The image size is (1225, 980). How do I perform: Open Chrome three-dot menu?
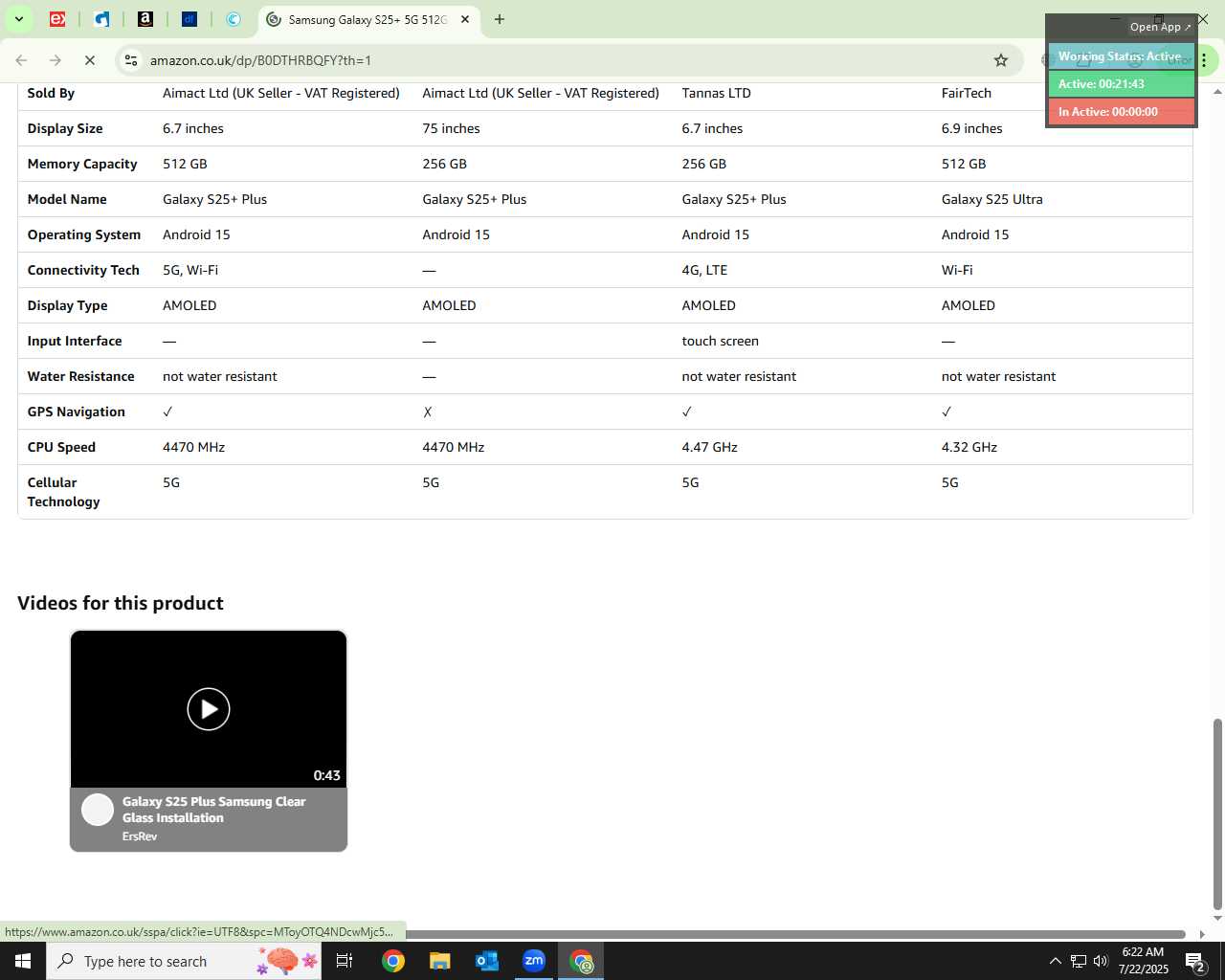tap(1204, 60)
